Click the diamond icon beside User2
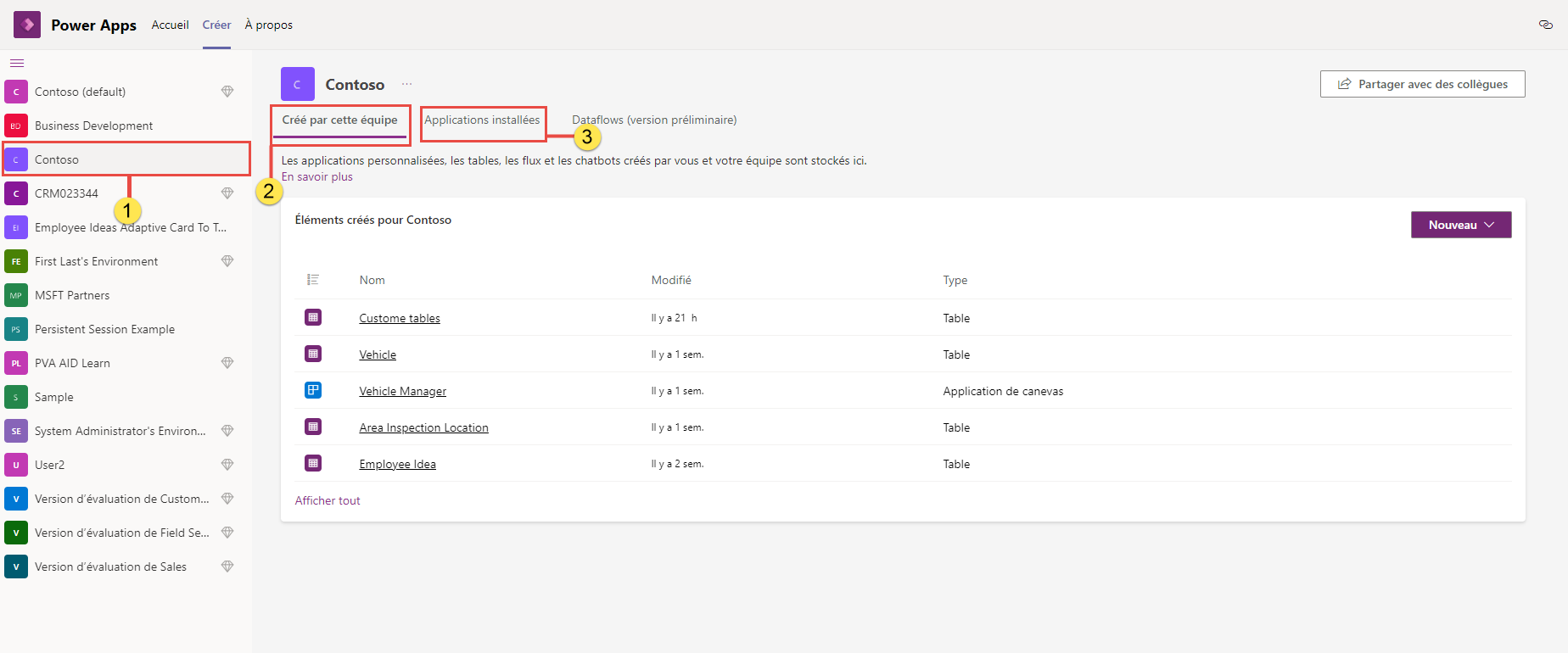 tap(227, 465)
